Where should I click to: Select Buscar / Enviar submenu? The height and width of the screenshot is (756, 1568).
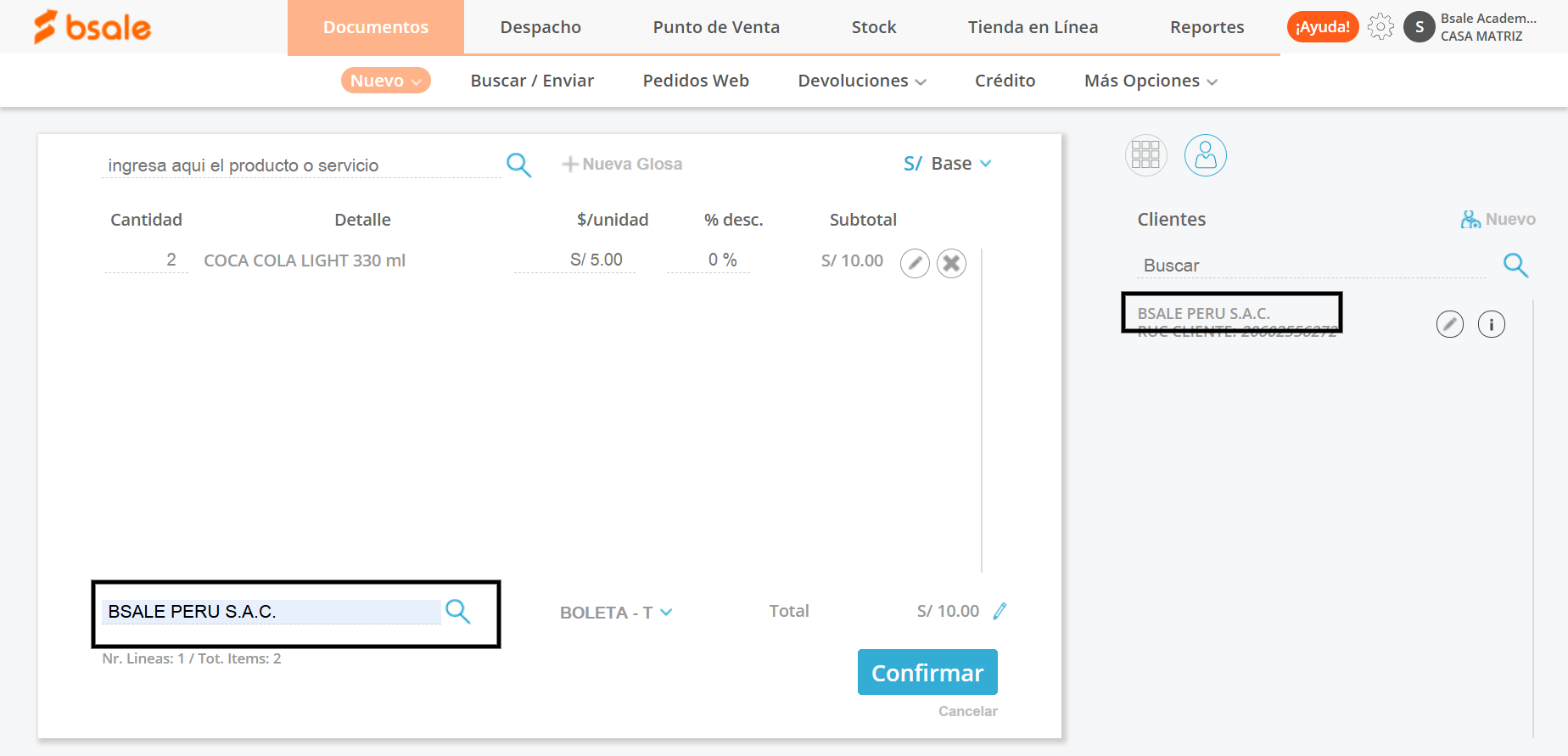(532, 81)
